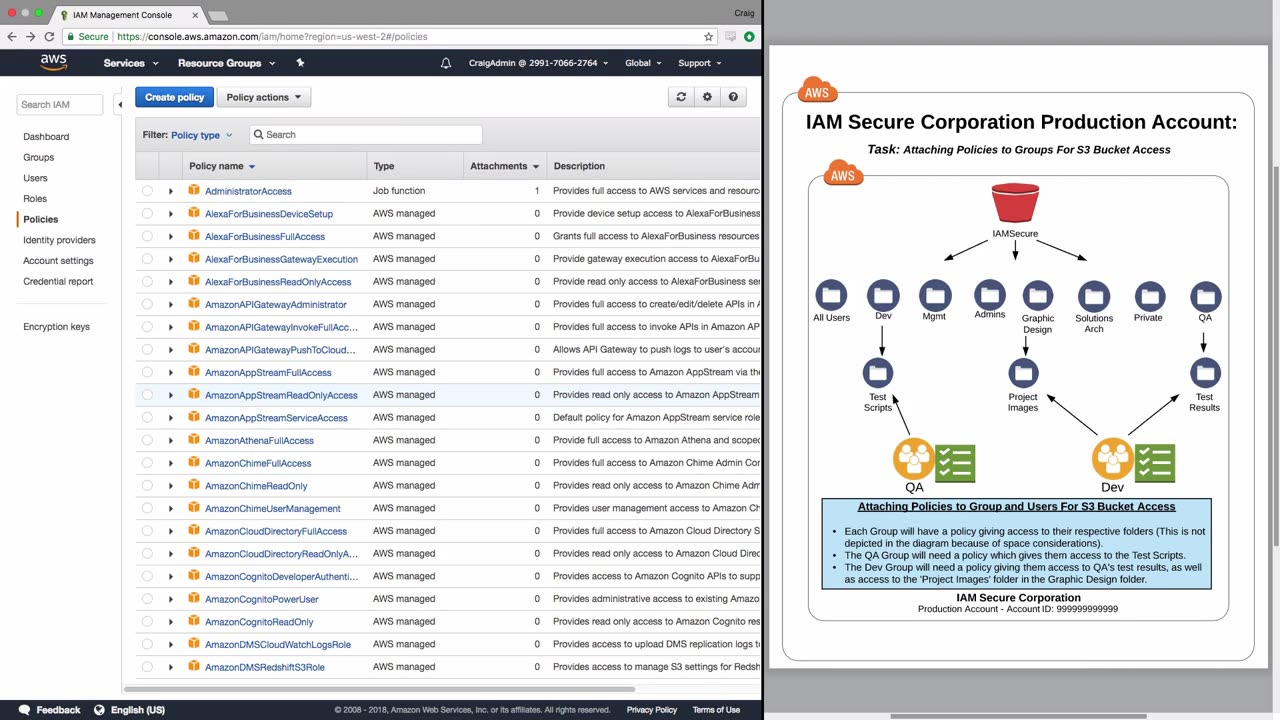The image size is (1280, 720).
Task: Expand the AlexaForBusinessReadOnlyAccess row details
Action: (x=170, y=282)
